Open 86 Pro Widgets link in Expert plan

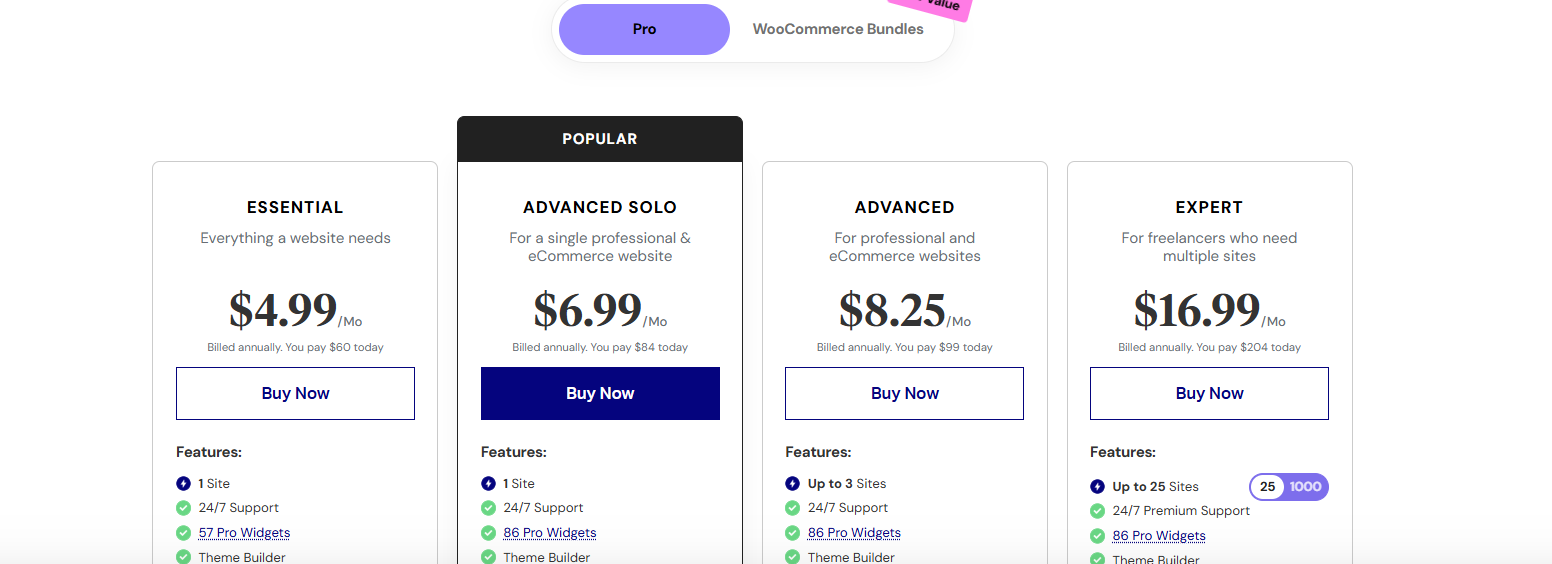[1159, 536]
